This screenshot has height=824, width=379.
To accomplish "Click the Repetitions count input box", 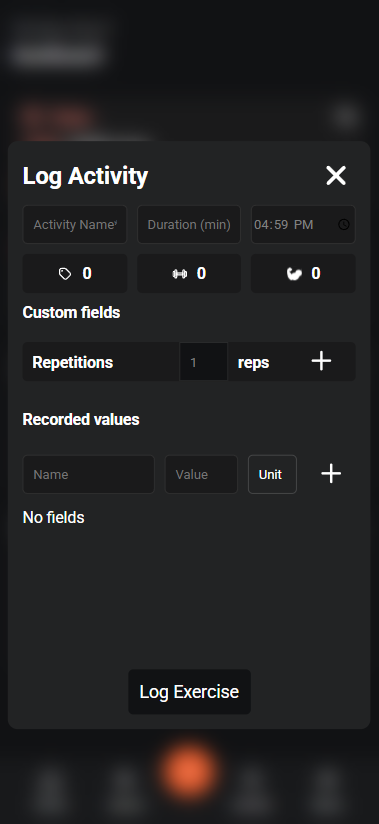I will pyautogui.click(x=203, y=362).
